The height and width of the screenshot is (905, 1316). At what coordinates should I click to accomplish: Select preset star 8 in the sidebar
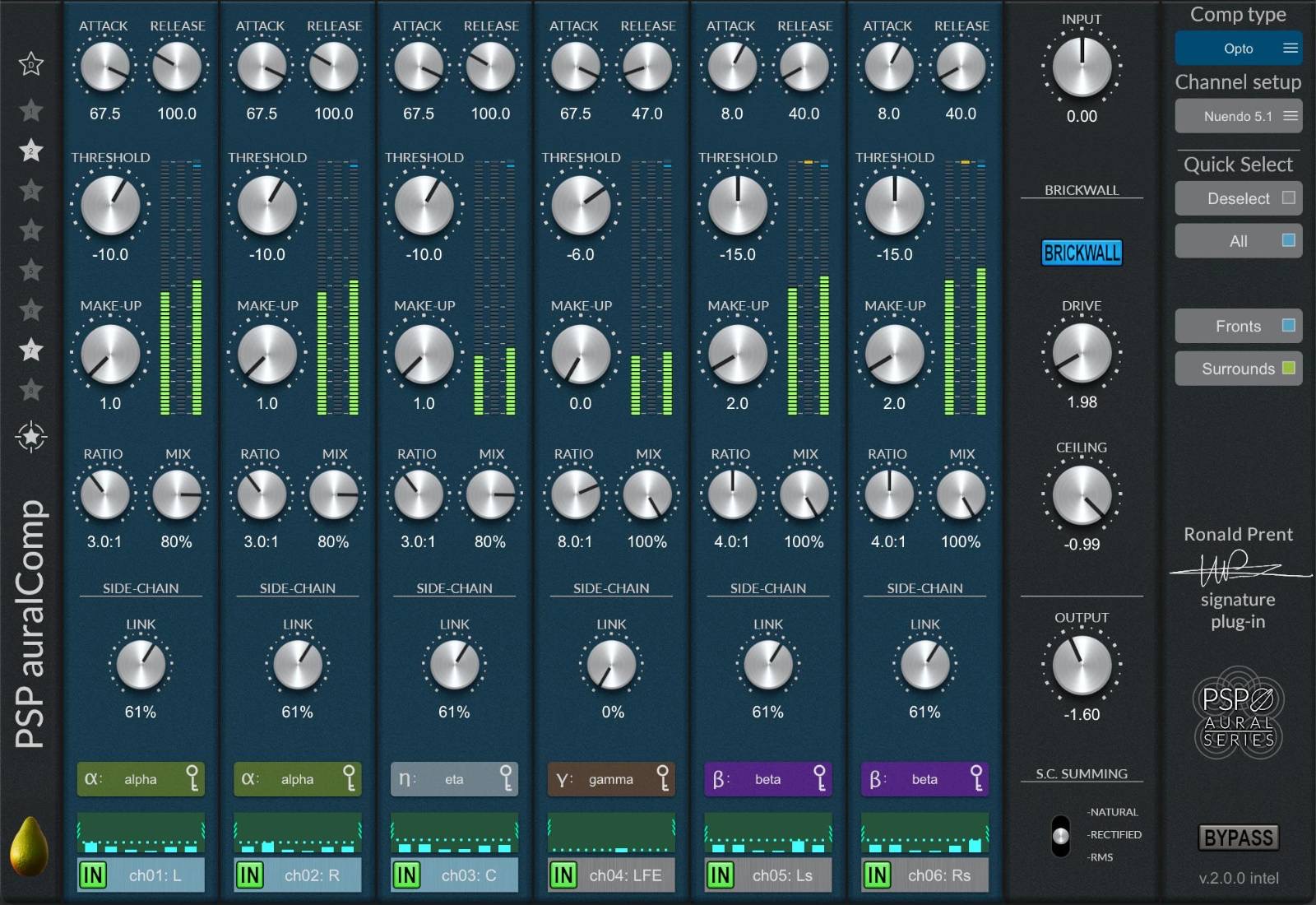pyautogui.click(x=31, y=390)
